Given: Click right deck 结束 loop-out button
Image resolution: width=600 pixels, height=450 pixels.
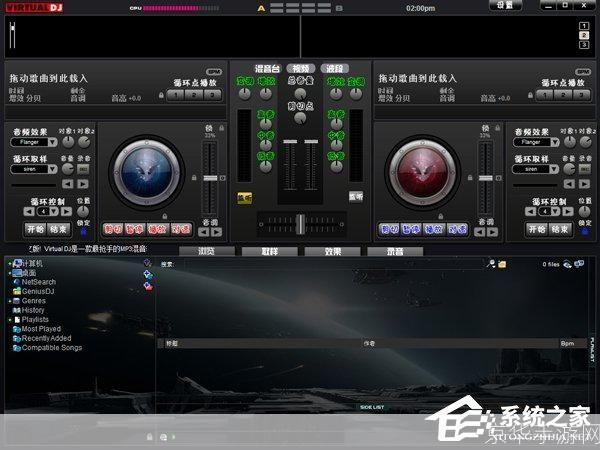Looking at the screenshot, I should (560, 229).
